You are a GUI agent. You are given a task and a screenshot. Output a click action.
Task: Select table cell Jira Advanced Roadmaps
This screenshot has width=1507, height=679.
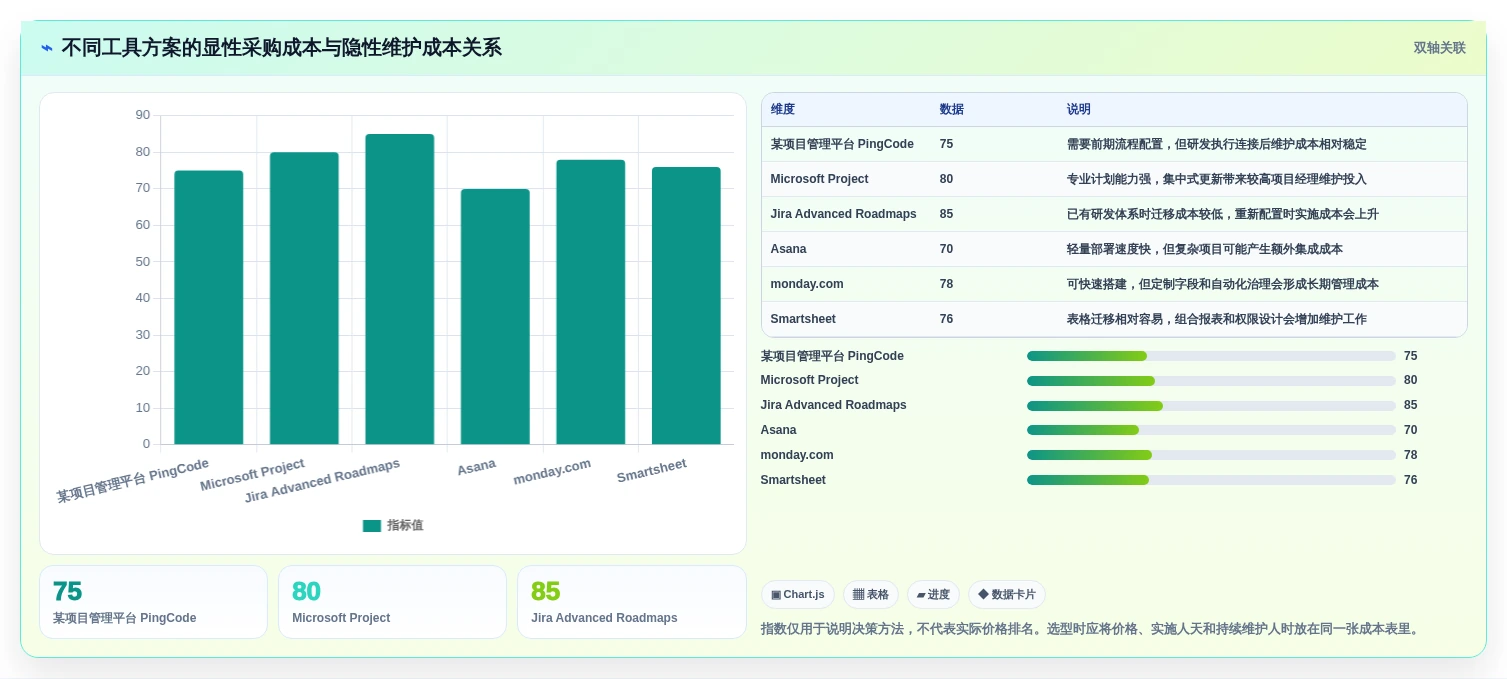click(x=844, y=214)
